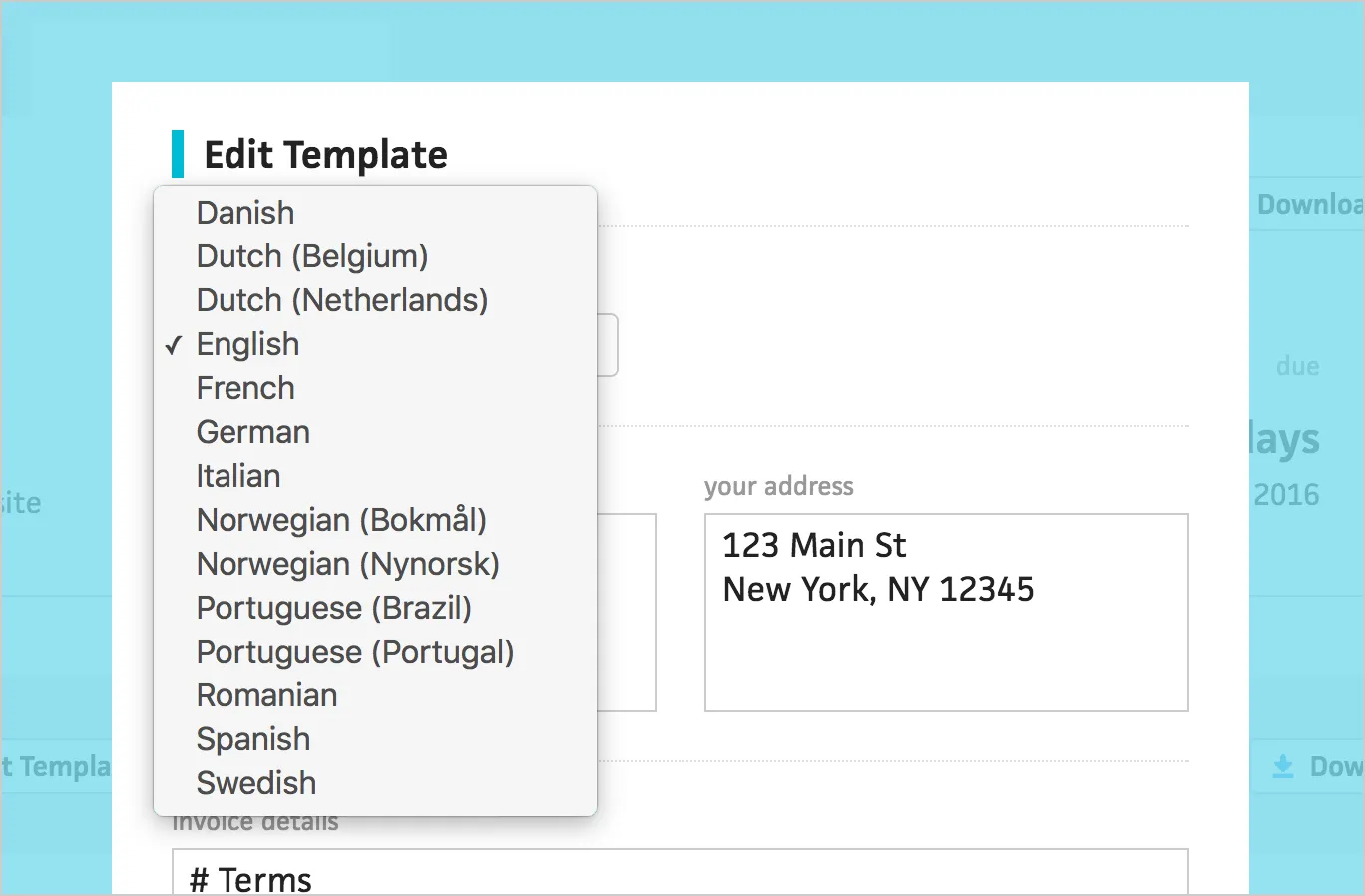Choose Italian from the language dropdown

coord(237,476)
